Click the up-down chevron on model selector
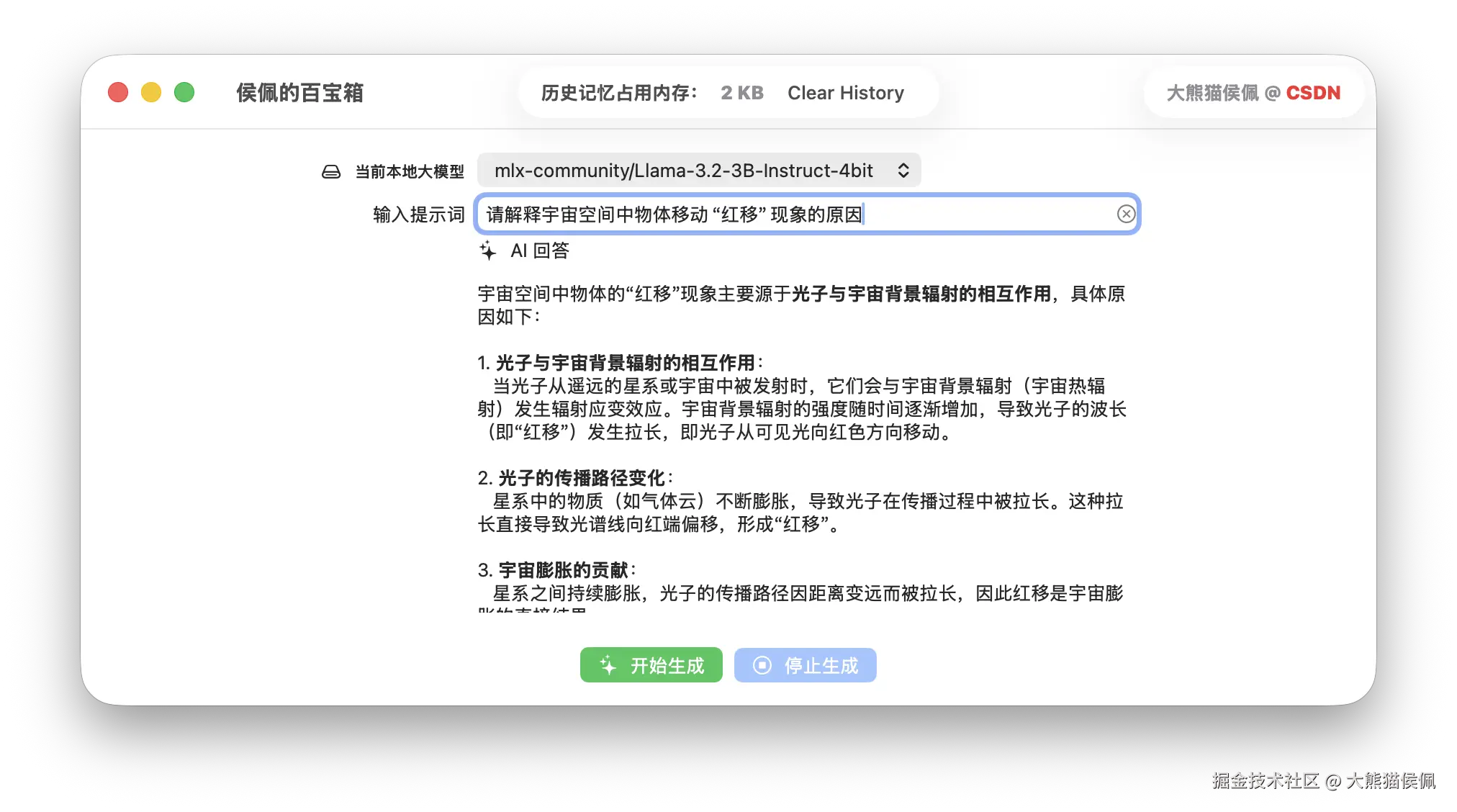The width and height of the screenshot is (1457, 812). pyautogui.click(x=903, y=171)
